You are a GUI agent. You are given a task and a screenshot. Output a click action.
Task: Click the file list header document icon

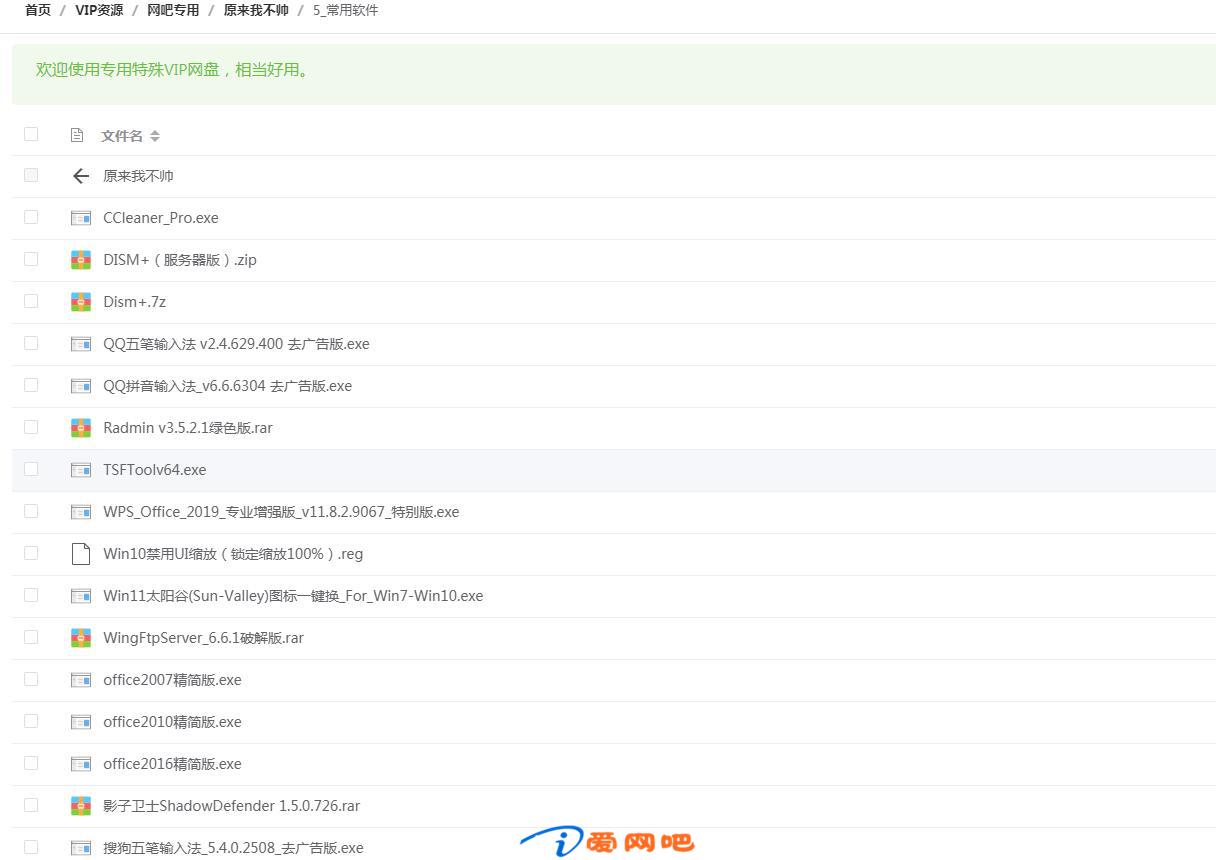77,135
